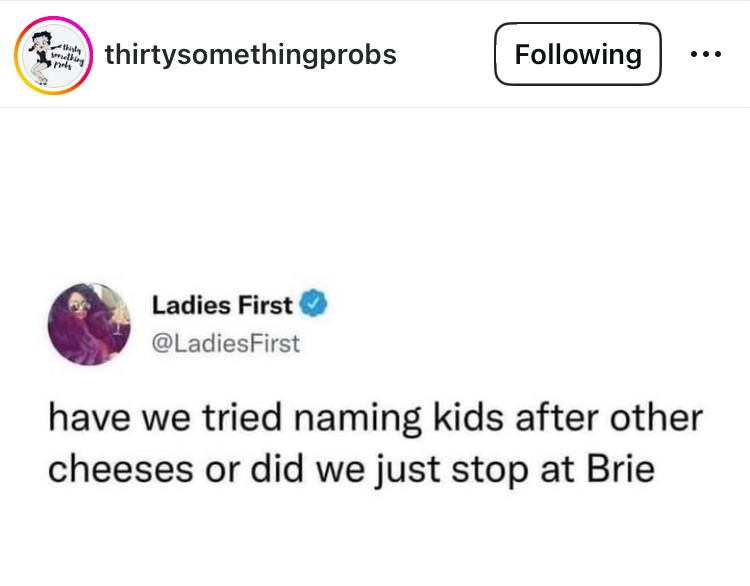The height and width of the screenshot is (586, 750).
Task: Click the word Ladies in the display name
Action: (190, 304)
